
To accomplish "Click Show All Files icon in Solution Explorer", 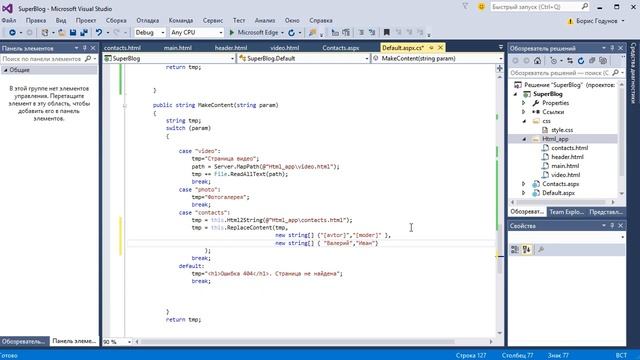I will pyautogui.click(x=603, y=61).
